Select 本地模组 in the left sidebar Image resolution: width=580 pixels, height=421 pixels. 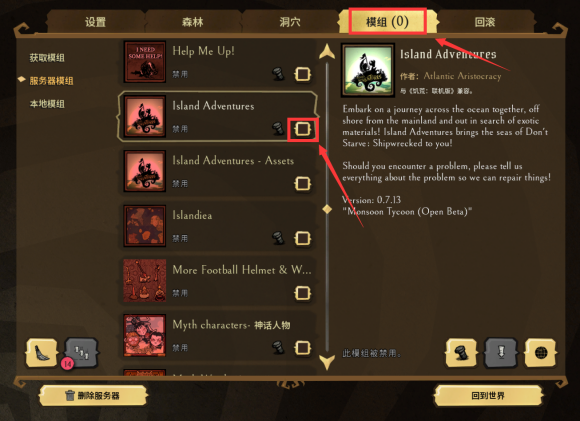click(47, 104)
